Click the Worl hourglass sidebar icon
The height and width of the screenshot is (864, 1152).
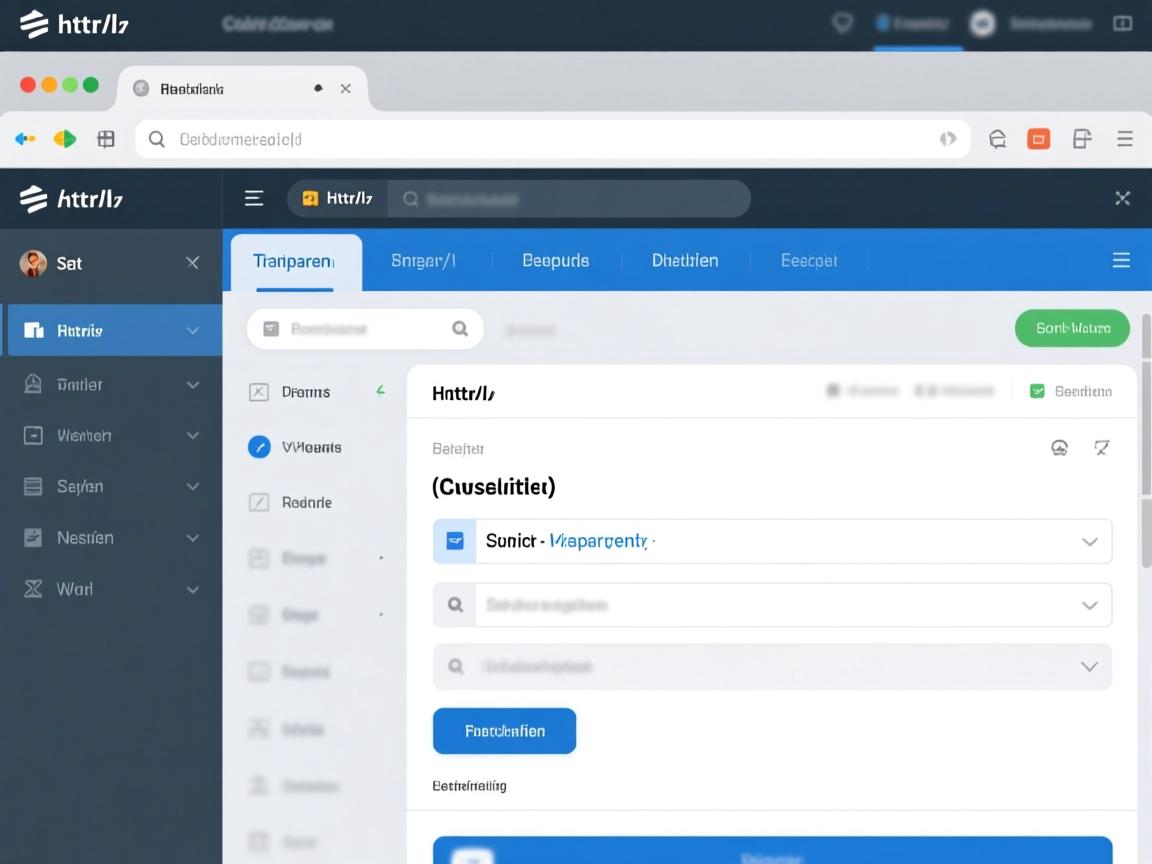point(33,589)
